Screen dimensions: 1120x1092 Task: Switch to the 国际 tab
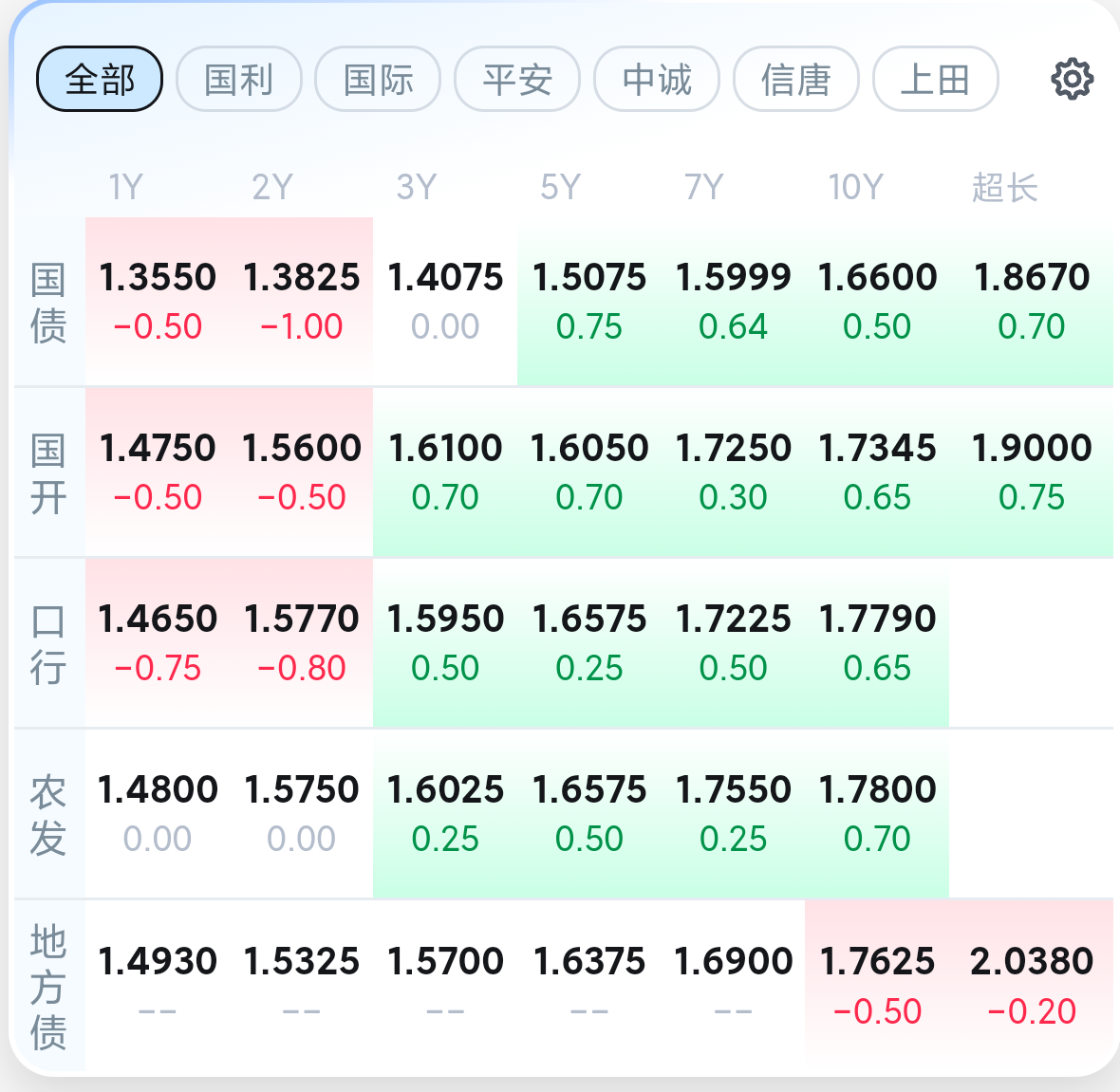coord(378,80)
